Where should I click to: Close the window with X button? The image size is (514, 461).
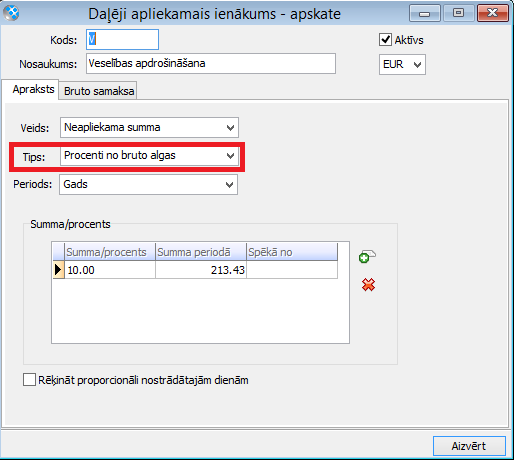pos(493,13)
